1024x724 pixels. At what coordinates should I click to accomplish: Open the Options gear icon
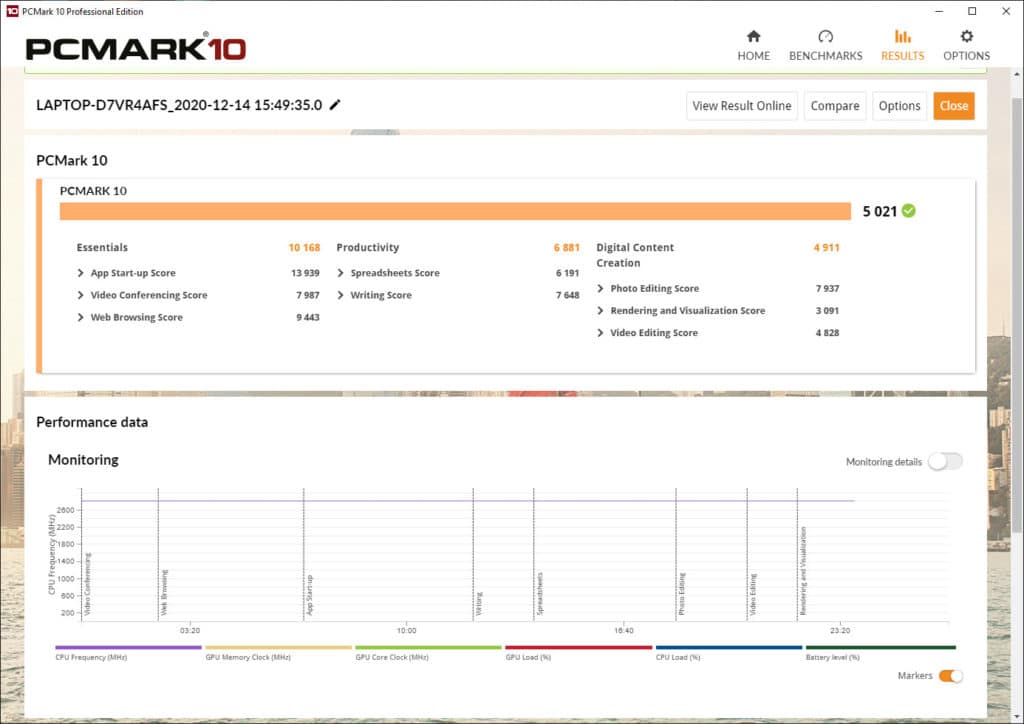tap(966, 37)
